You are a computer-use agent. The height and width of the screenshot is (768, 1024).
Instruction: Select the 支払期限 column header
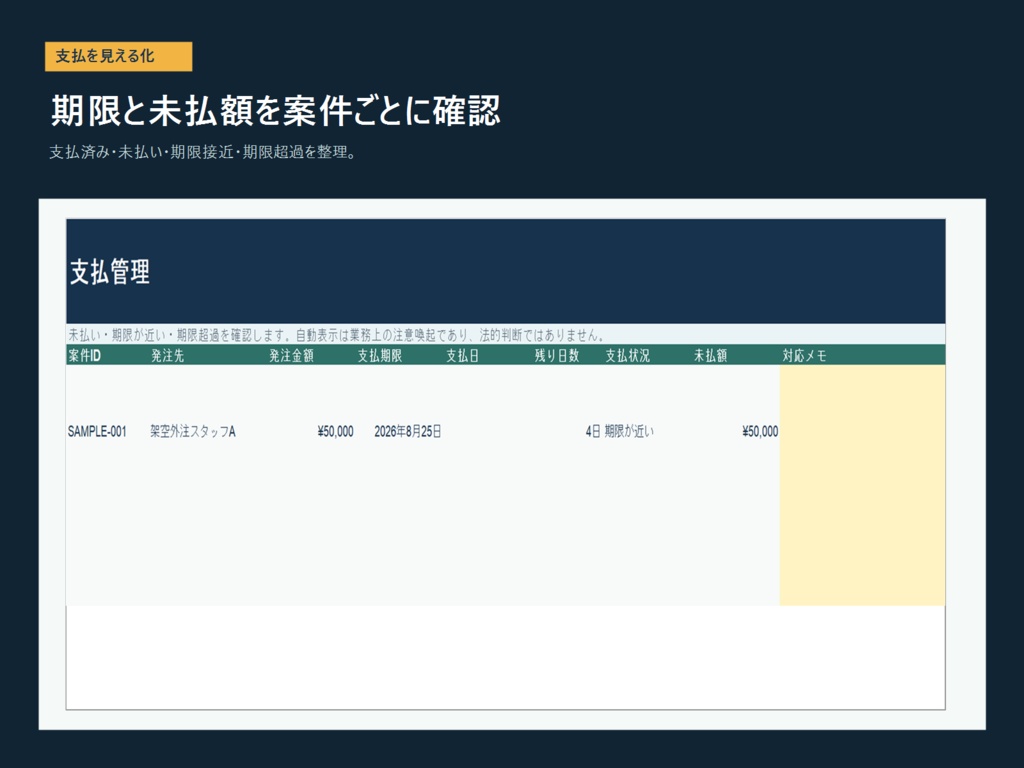click(x=379, y=355)
